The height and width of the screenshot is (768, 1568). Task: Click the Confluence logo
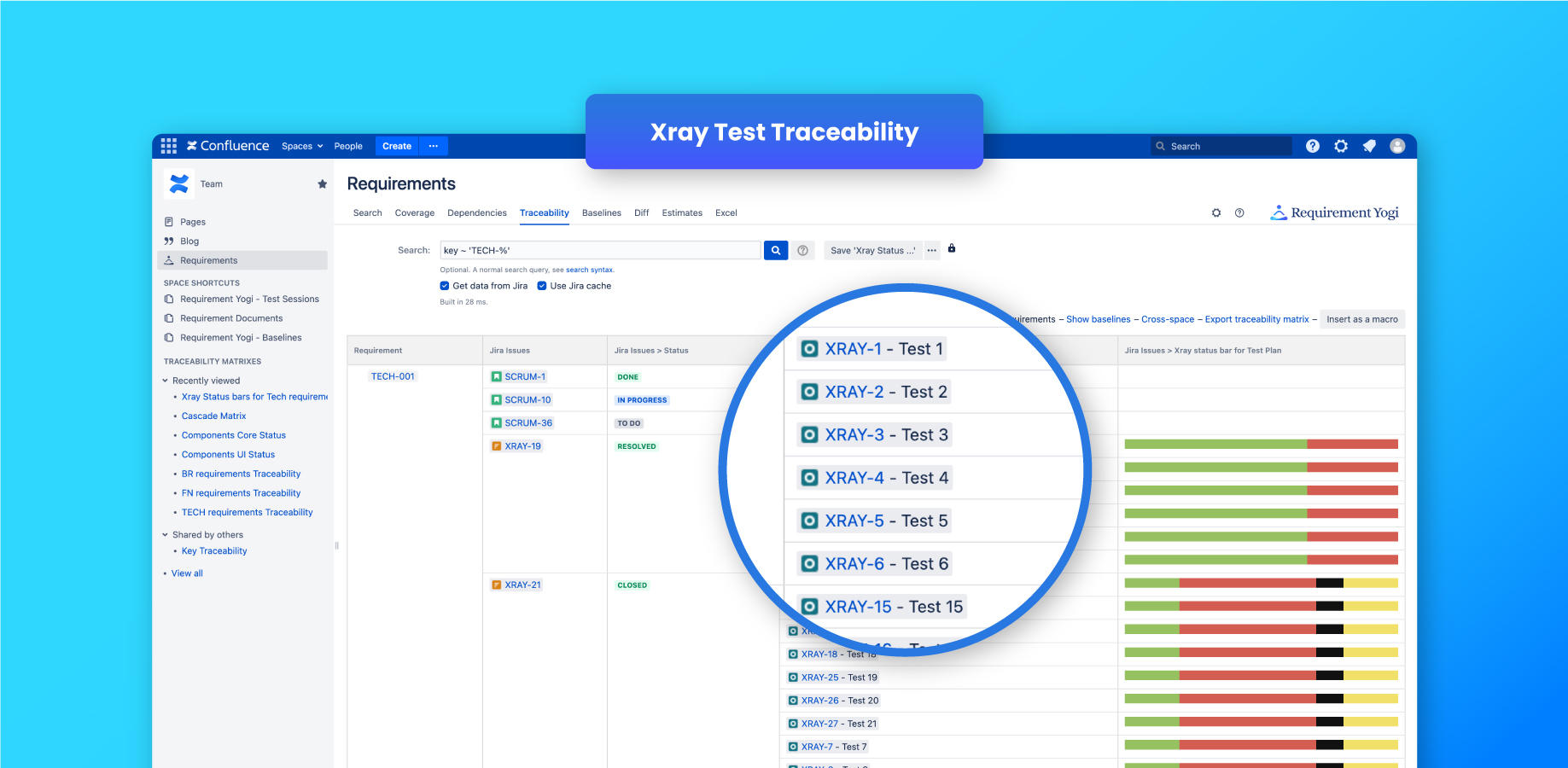228,146
